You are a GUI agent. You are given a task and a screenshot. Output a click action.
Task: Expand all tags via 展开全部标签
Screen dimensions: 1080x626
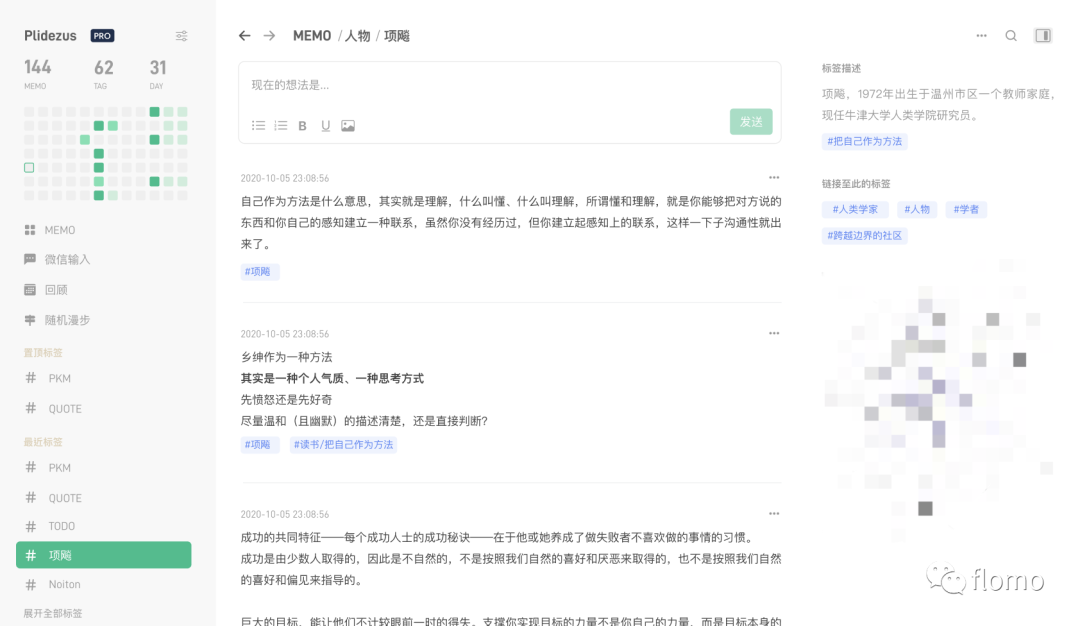click(x=53, y=613)
